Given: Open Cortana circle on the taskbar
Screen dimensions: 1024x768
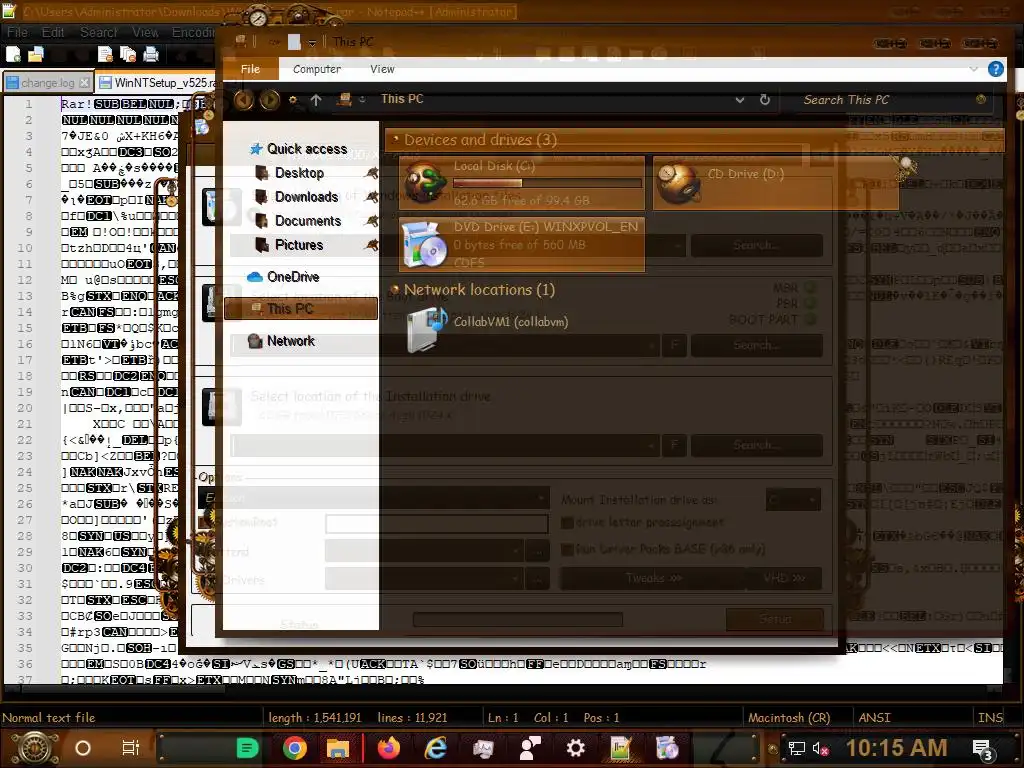Looking at the screenshot, I should click(83, 748).
